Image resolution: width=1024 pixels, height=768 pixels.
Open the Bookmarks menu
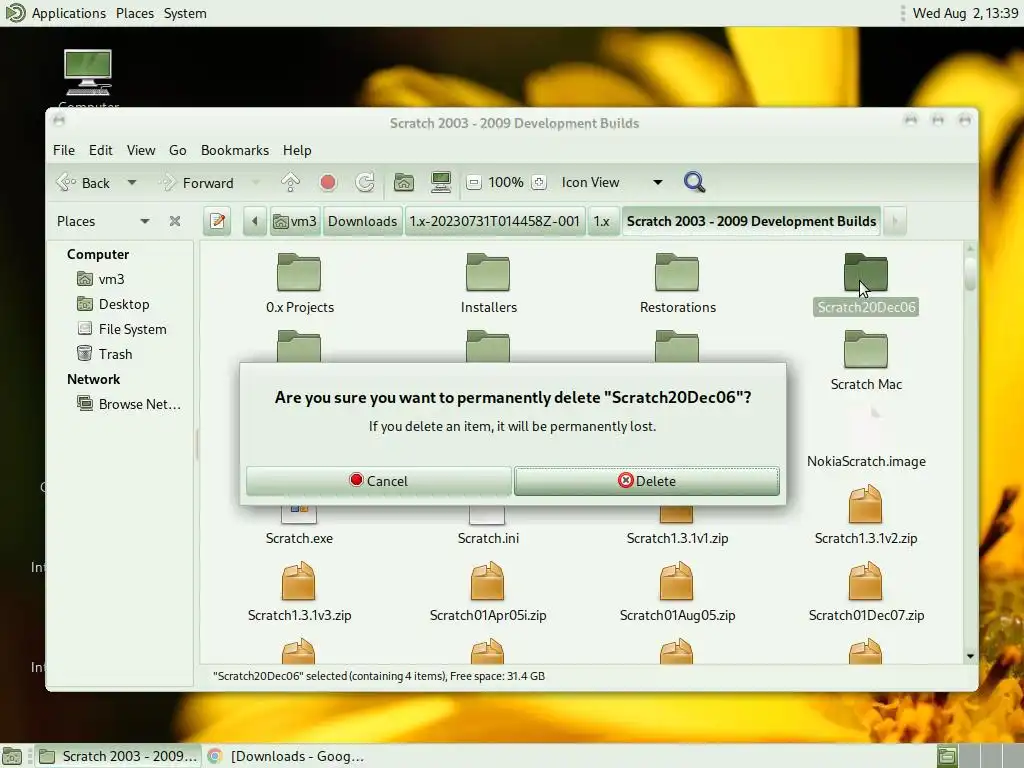coord(235,150)
